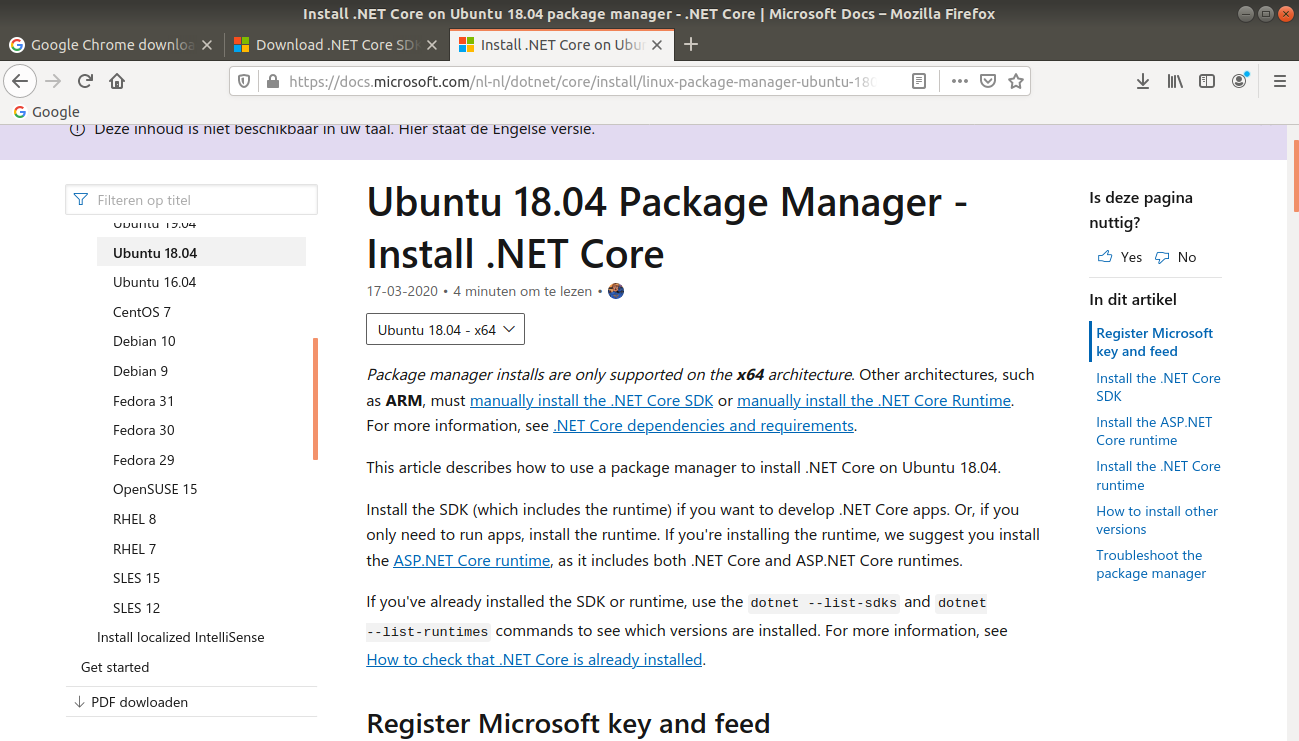Open page actions three-dot menu
Screen dimensions: 1299x741
(960, 81)
